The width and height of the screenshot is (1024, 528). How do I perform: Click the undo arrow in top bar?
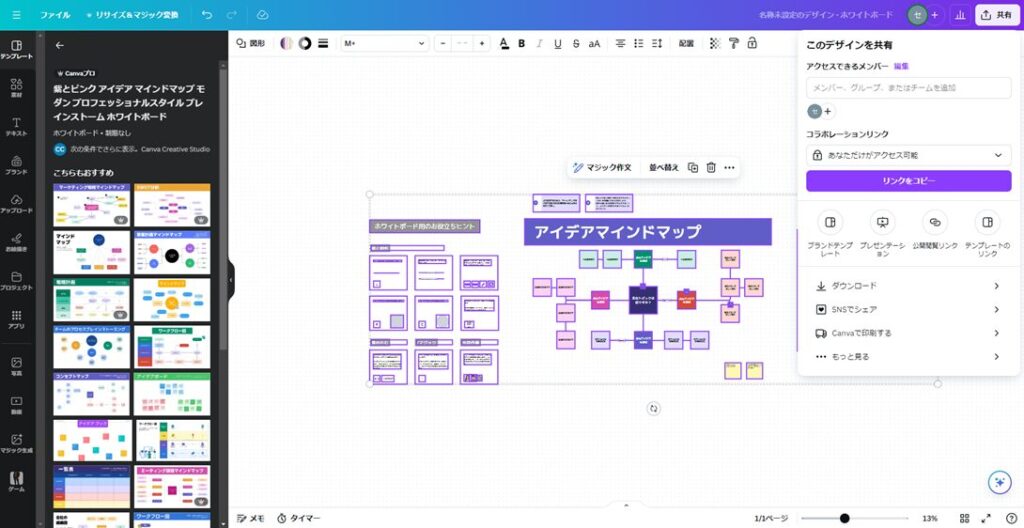[x=207, y=15]
